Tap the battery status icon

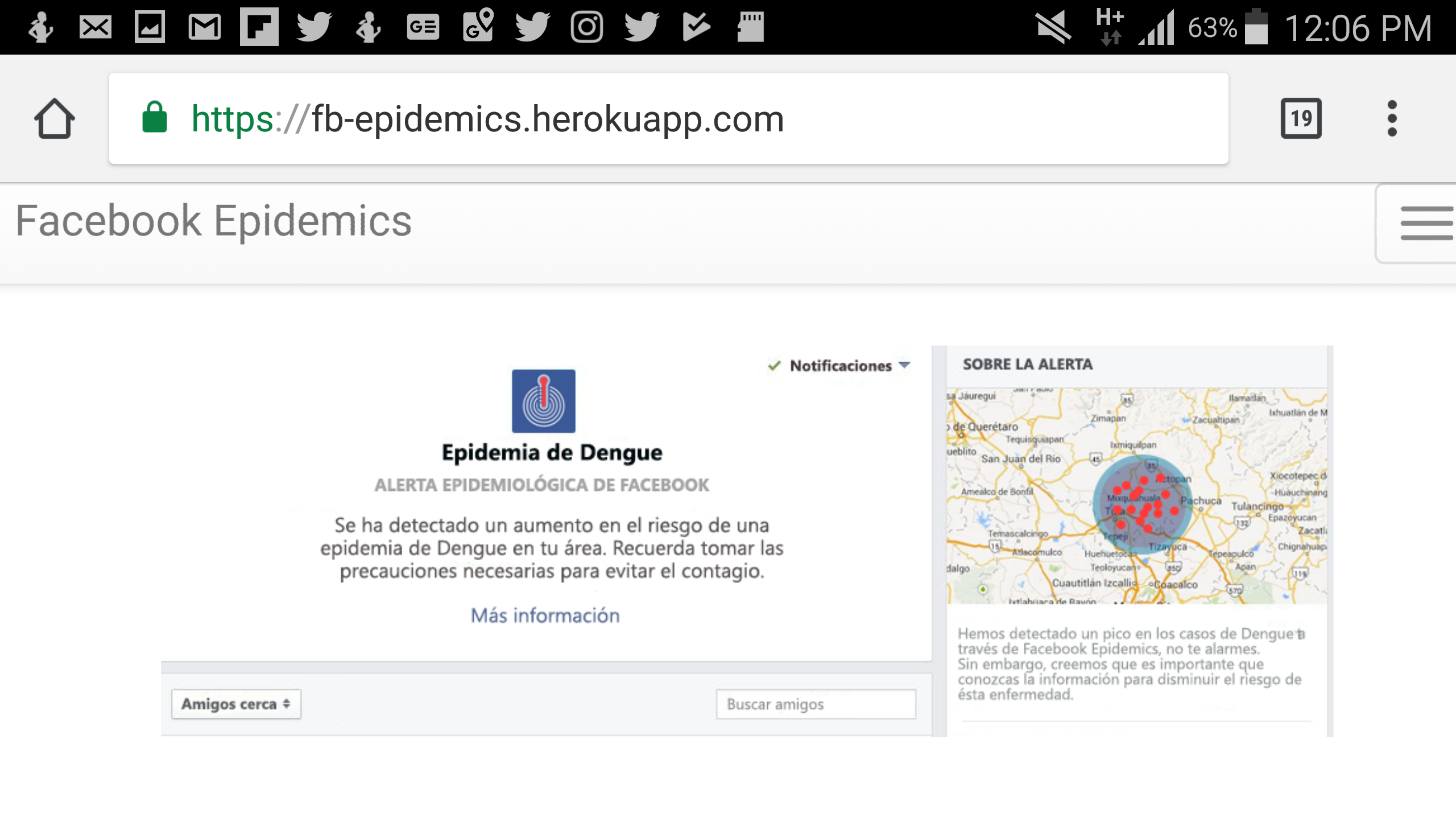point(1256,27)
